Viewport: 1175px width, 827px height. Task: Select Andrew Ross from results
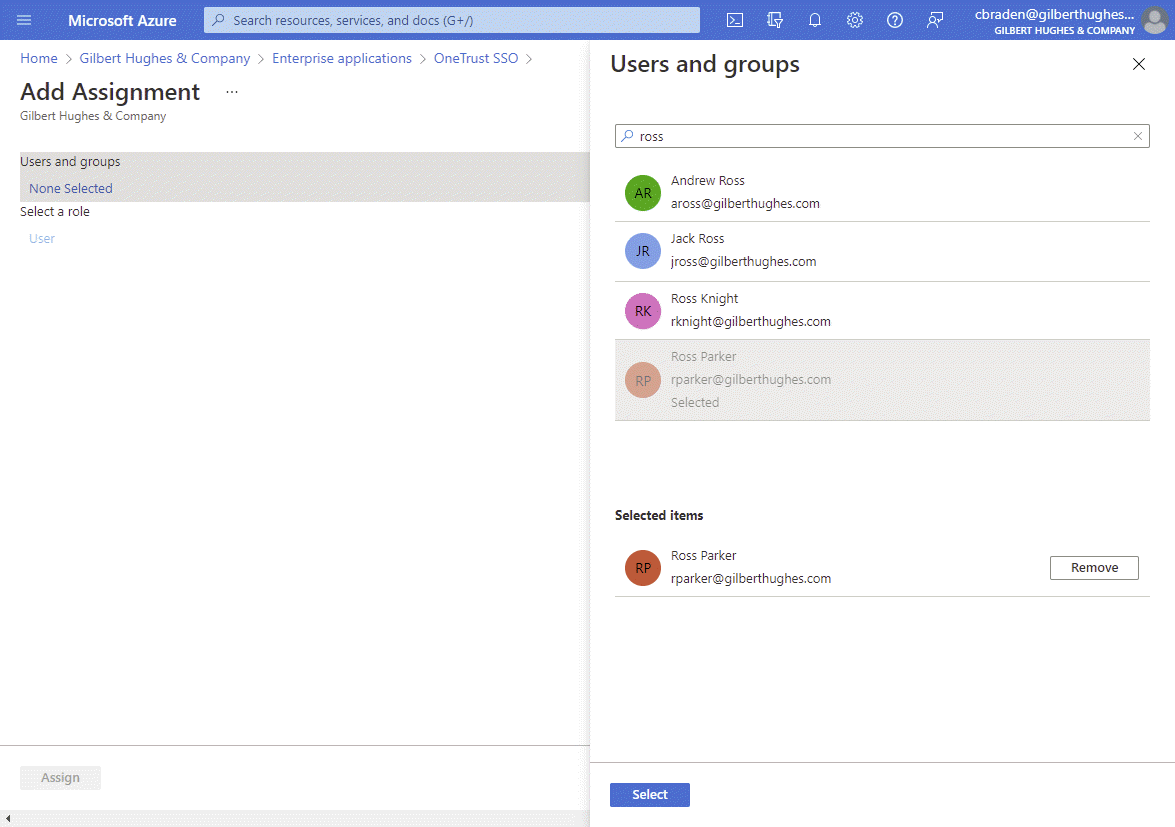coord(882,193)
